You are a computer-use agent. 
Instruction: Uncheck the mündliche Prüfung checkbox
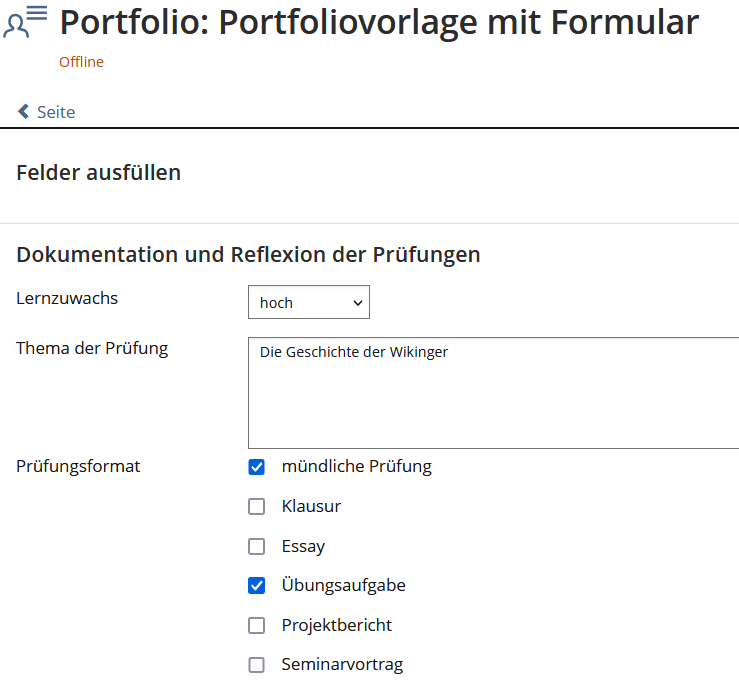click(x=257, y=467)
